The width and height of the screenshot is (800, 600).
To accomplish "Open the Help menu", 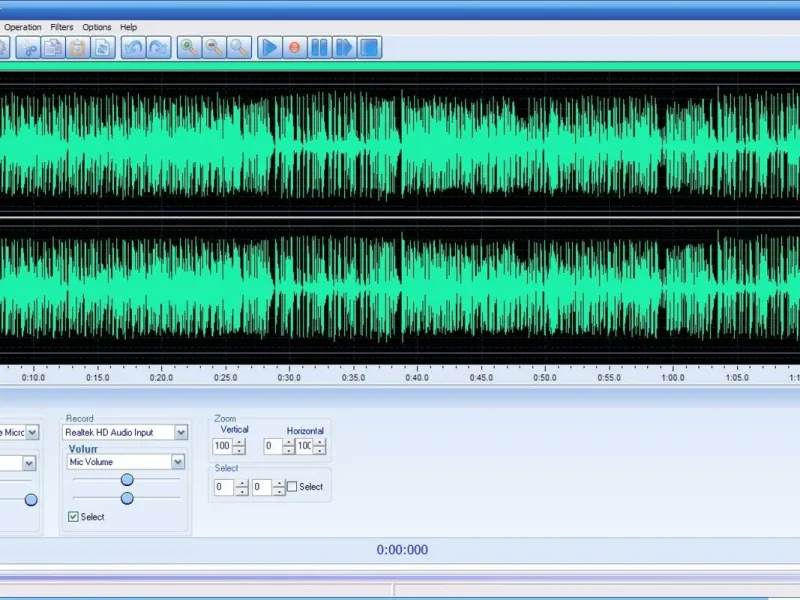I will [x=128, y=27].
